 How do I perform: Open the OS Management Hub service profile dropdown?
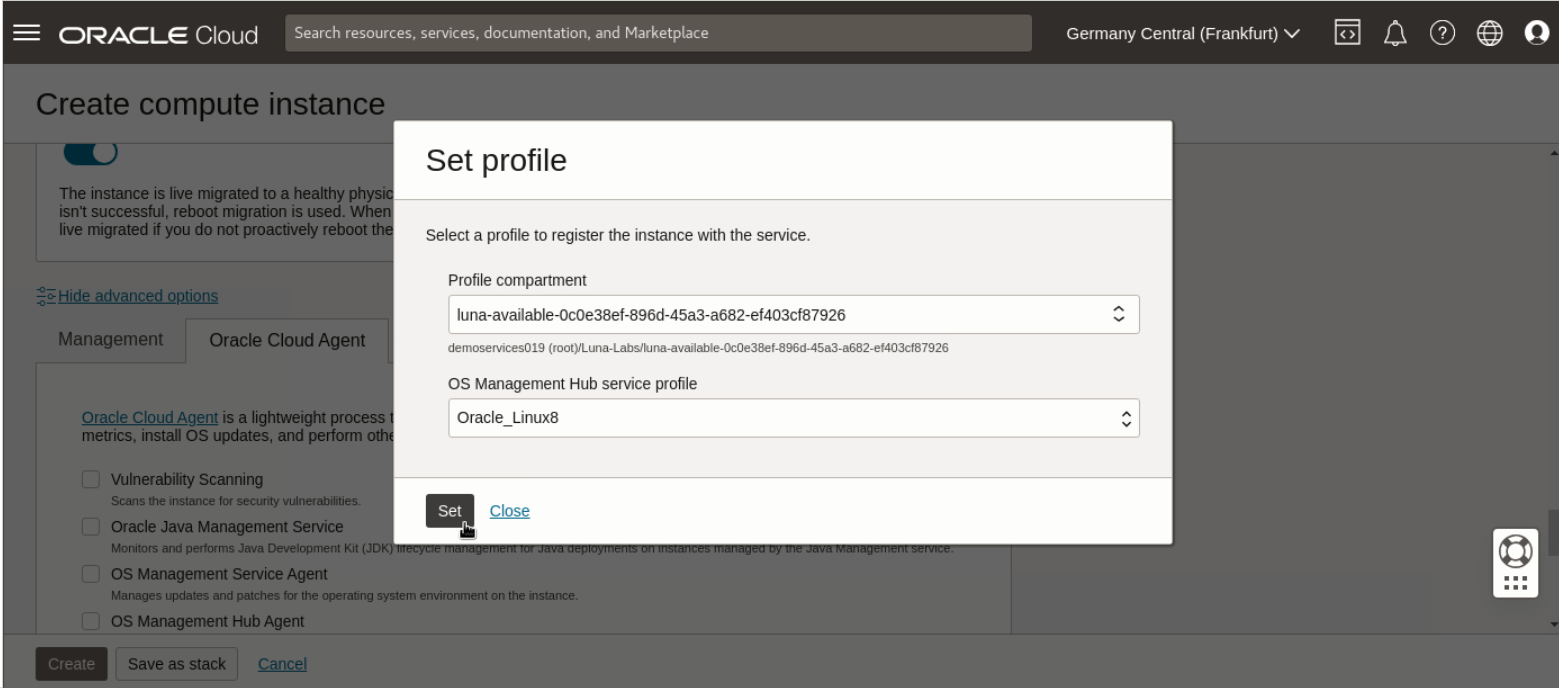[794, 418]
